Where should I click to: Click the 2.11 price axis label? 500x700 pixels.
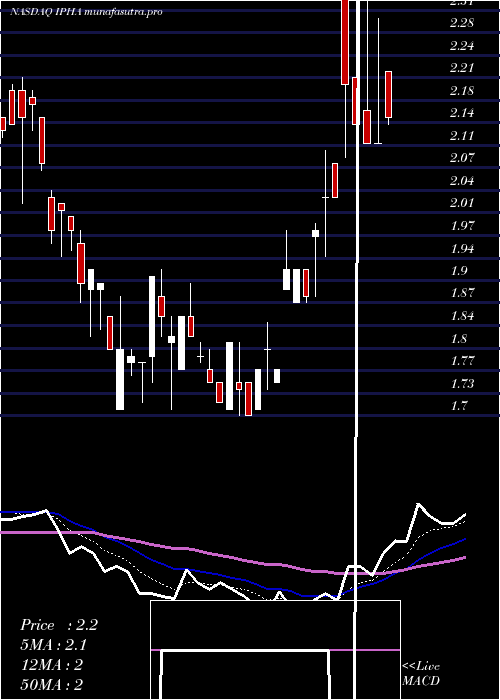(462, 135)
